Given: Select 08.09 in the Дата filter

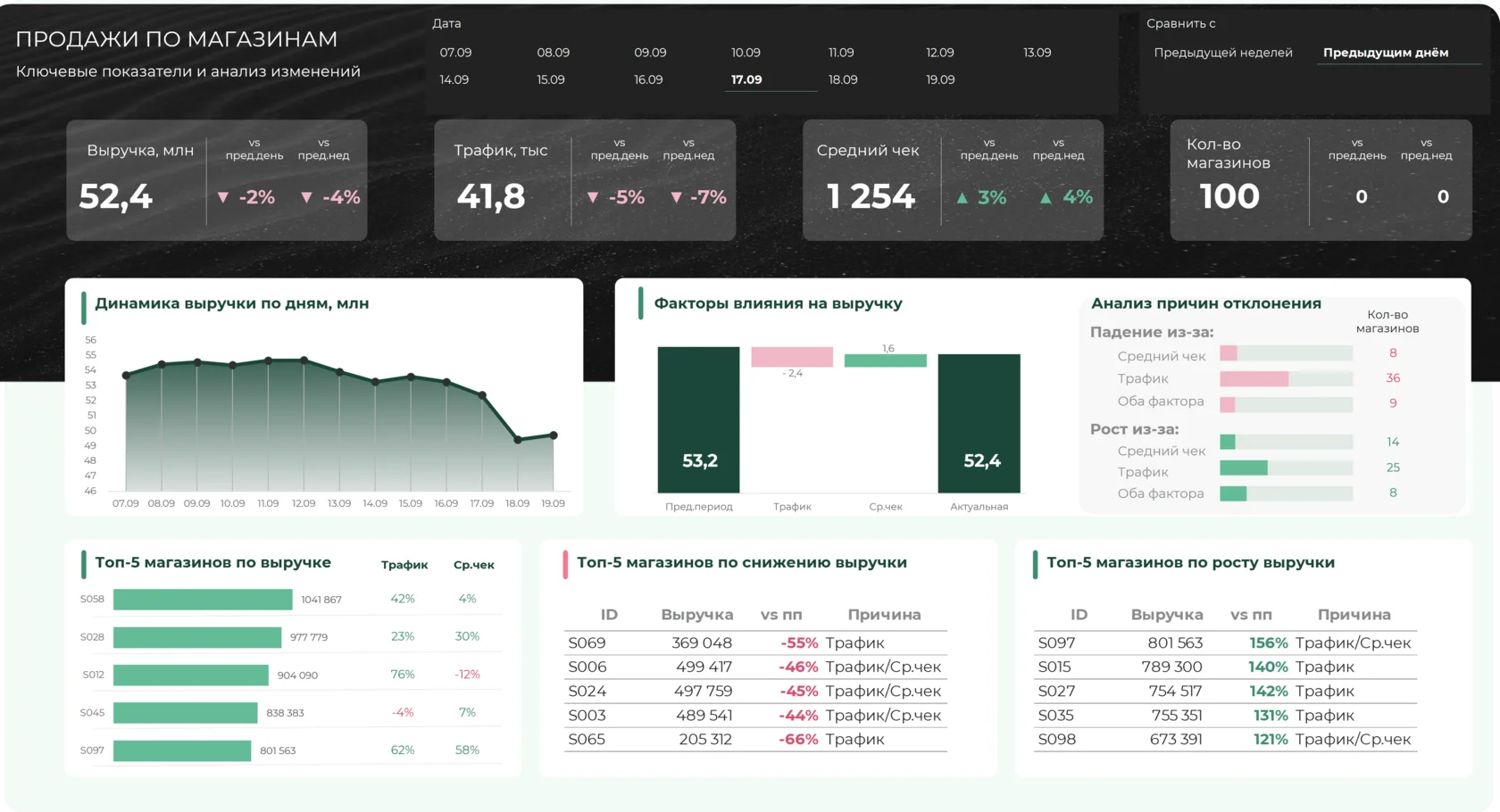Looking at the screenshot, I should (553, 53).
